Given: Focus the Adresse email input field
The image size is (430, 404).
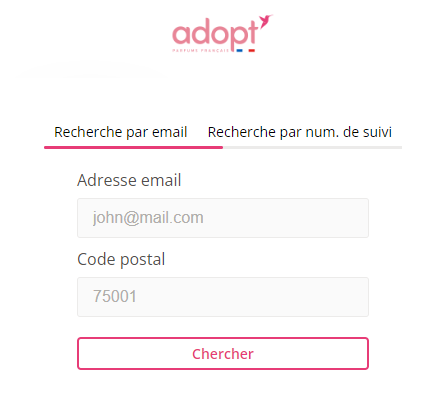Looking at the screenshot, I should click(223, 218).
